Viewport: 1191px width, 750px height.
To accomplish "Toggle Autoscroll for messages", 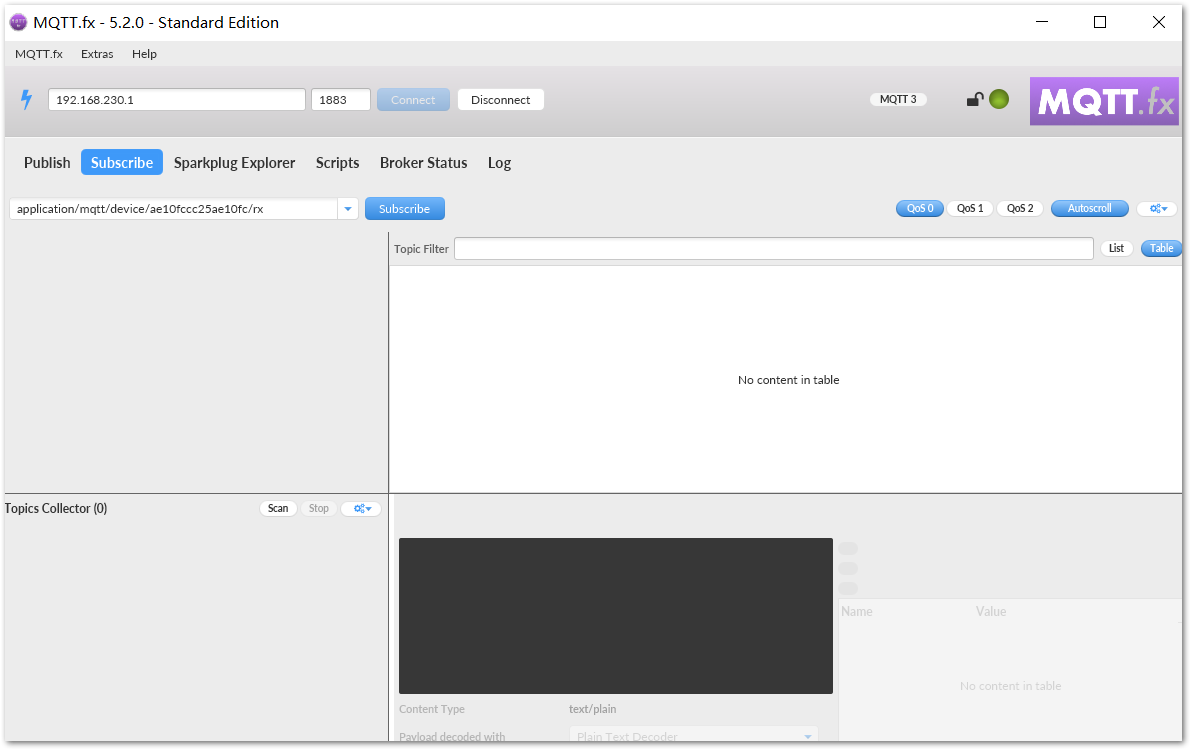I will (x=1089, y=208).
